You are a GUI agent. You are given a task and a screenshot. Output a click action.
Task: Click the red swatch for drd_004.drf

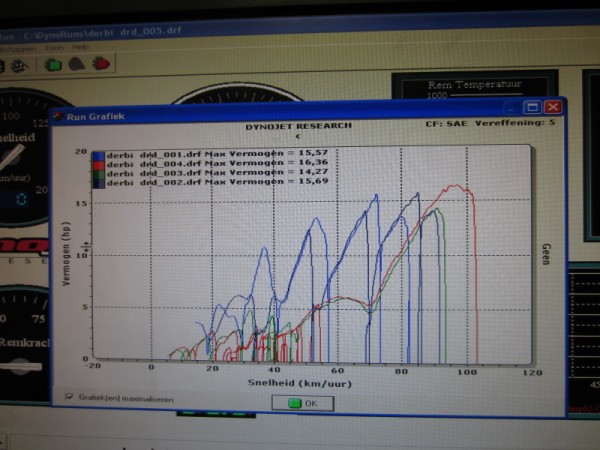(x=98, y=165)
